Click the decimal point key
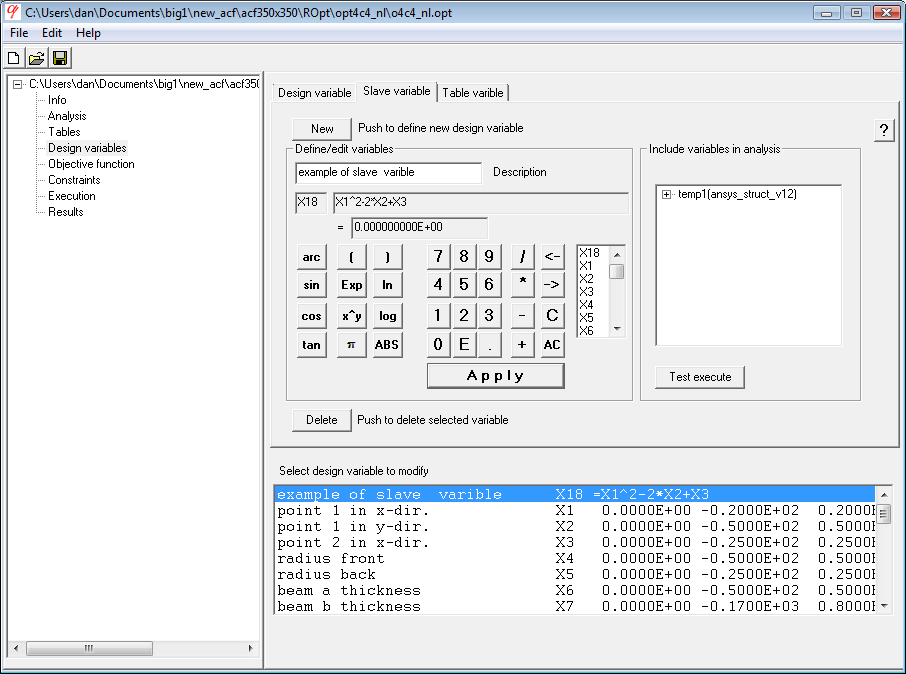 (489, 345)
